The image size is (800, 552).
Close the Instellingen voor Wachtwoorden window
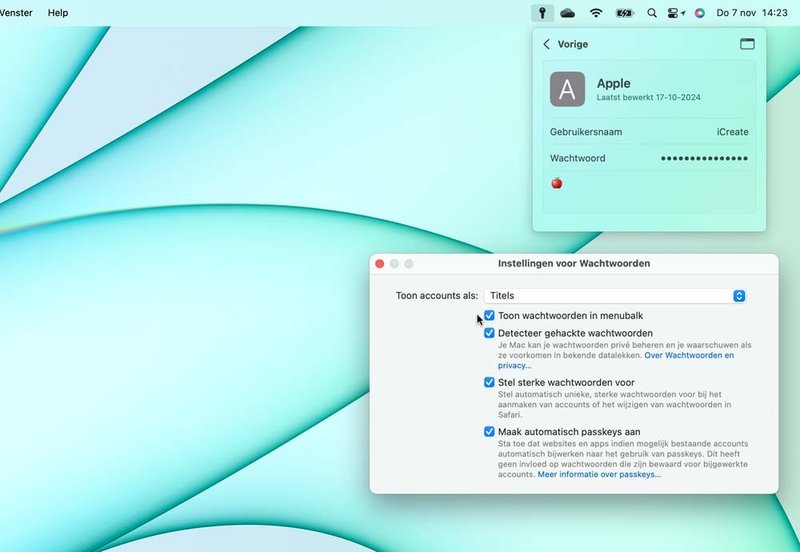pos(380,264)
